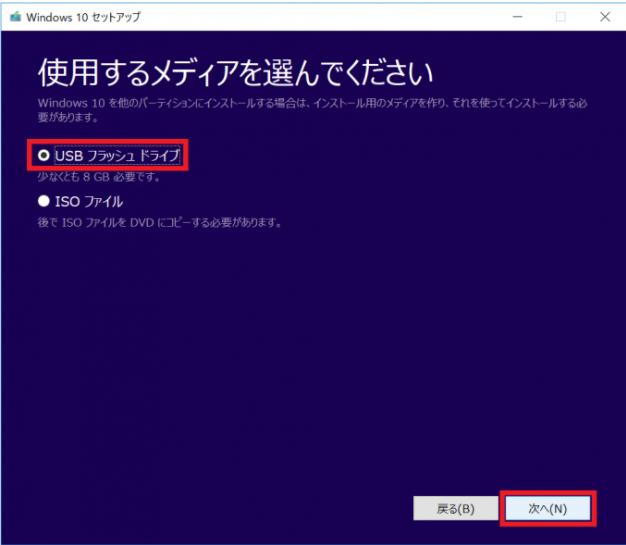The image size is (626, 545).
Task: Close the Windows 10 セットアップ window
Action: (605, 17)
